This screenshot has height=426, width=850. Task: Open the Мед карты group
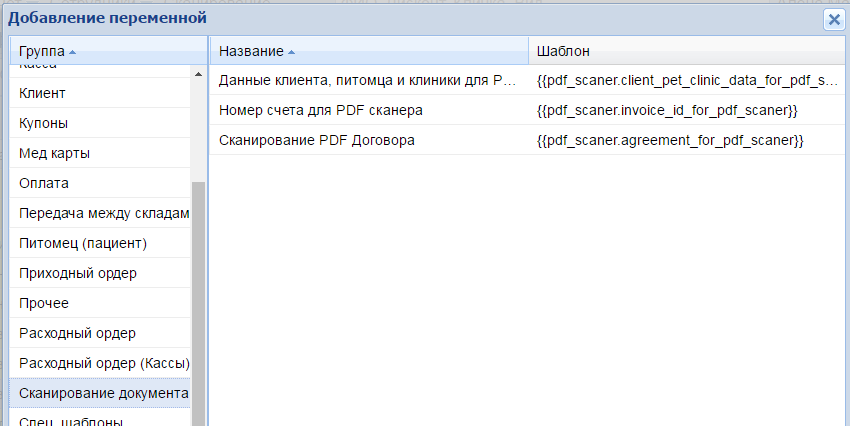[55, 153]
